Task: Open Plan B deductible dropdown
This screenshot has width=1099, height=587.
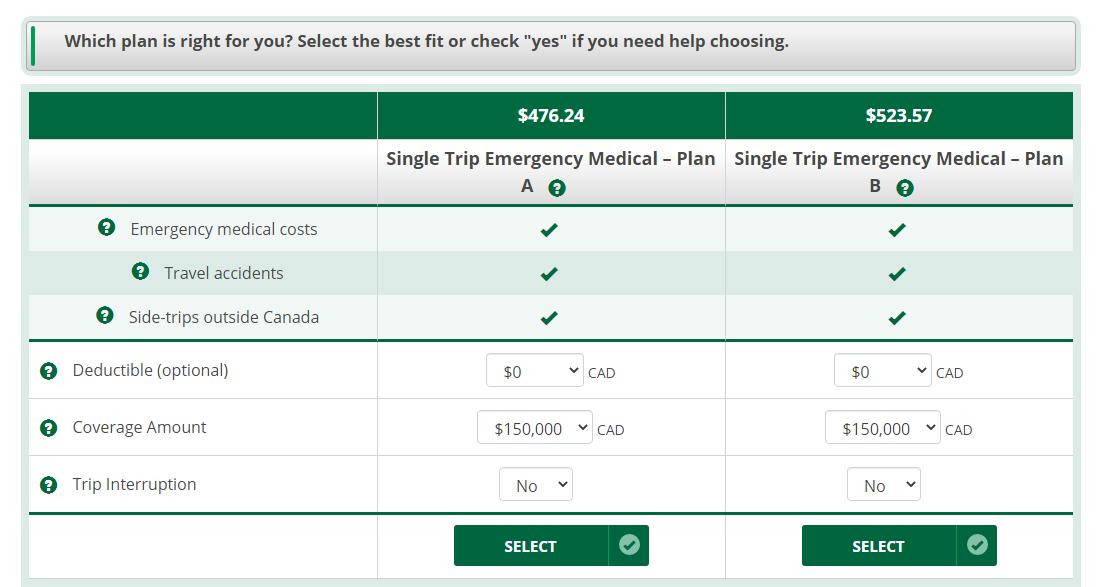Action: [882, 371]
